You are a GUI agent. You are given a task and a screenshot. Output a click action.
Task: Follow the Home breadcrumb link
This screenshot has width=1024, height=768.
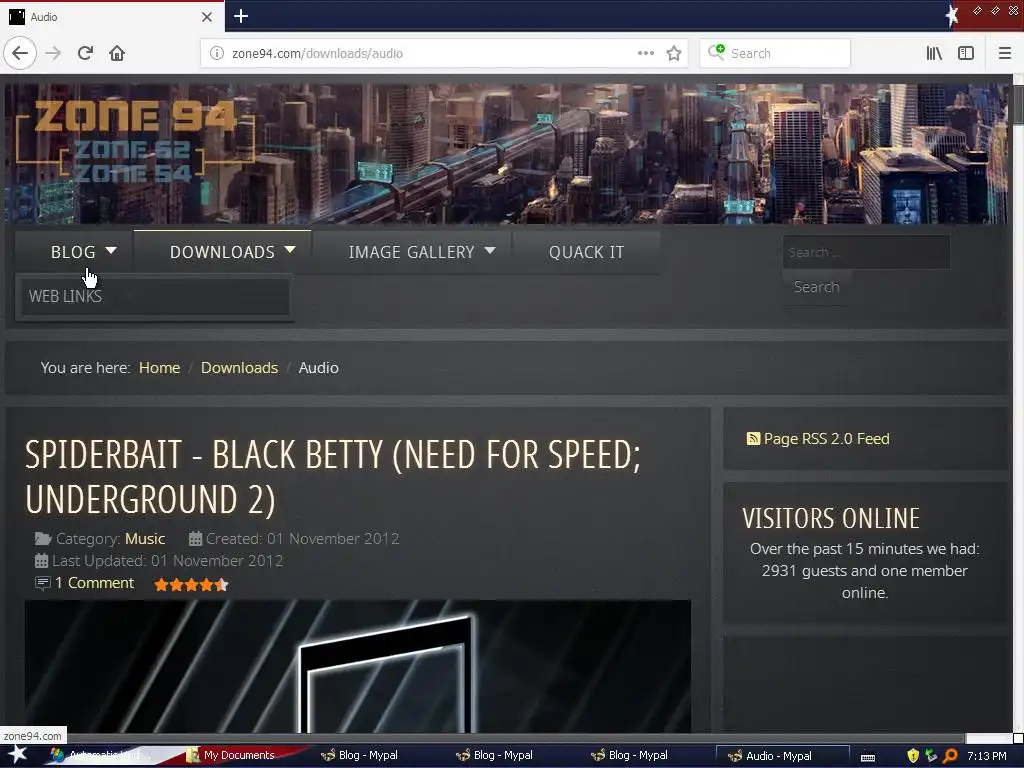159,368
